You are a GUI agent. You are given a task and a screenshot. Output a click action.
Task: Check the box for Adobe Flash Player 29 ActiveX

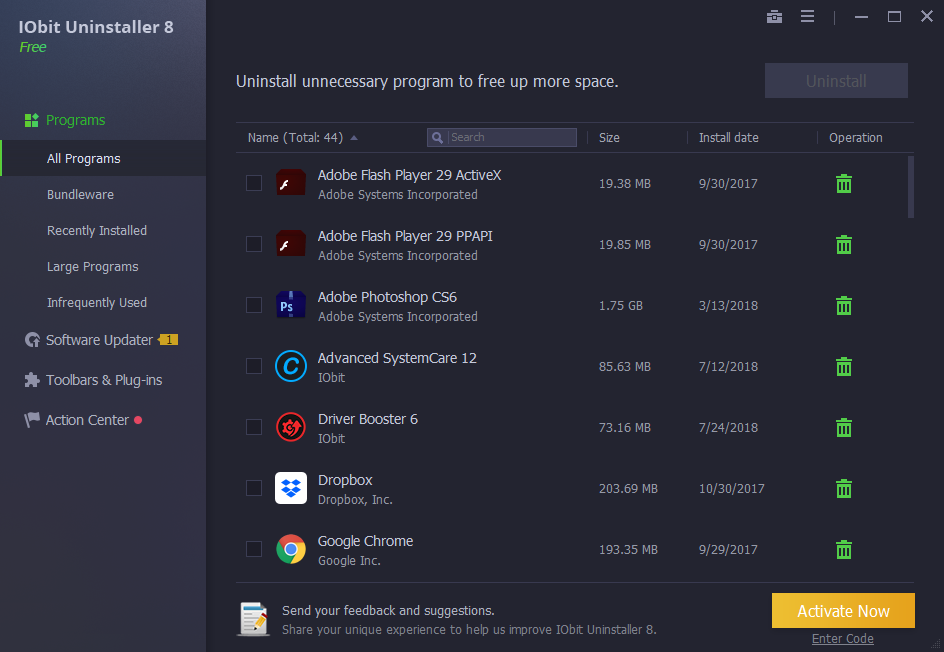coord(254,183)
